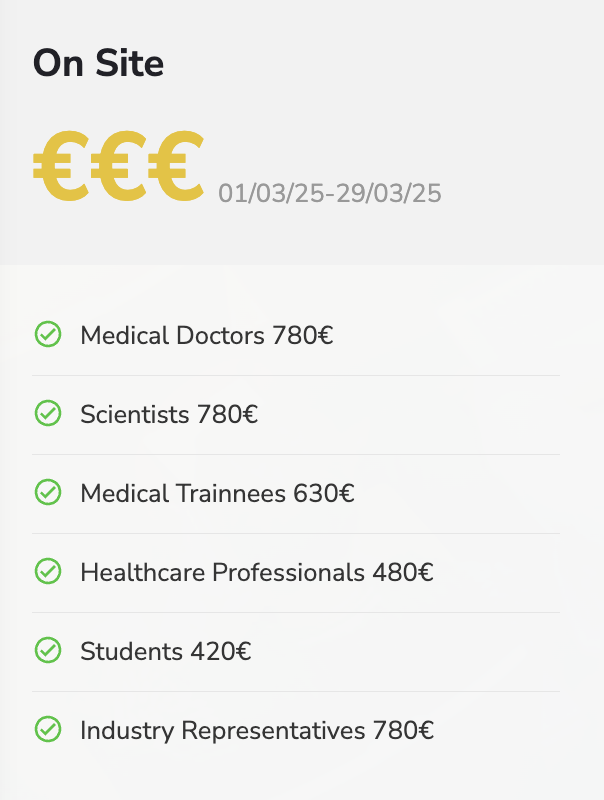This screenshot has height=800, width=604.
Task: Click the Scientists label text
Action: (x=135, y=414)
